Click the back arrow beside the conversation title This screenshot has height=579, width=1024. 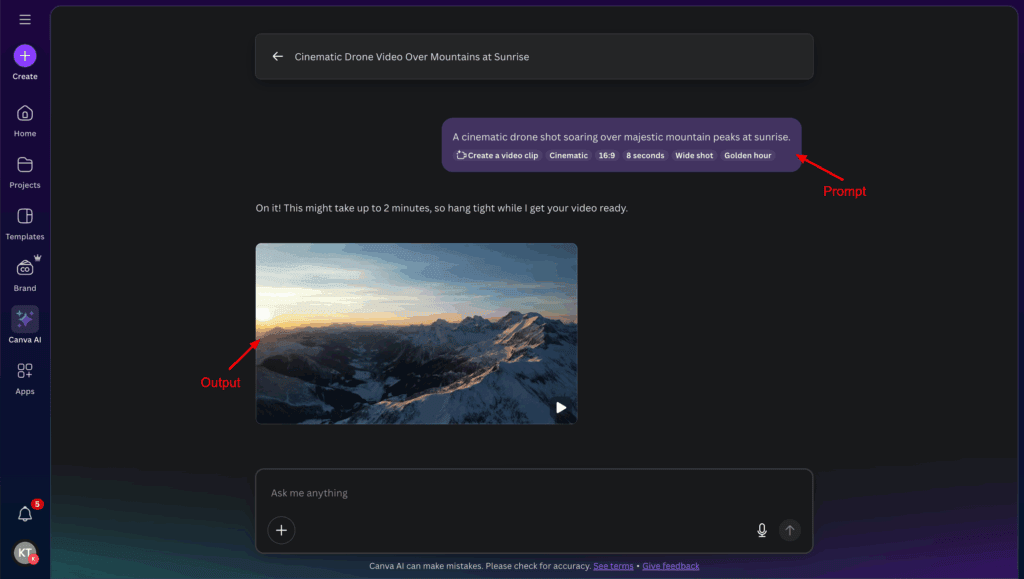point(277,56)
